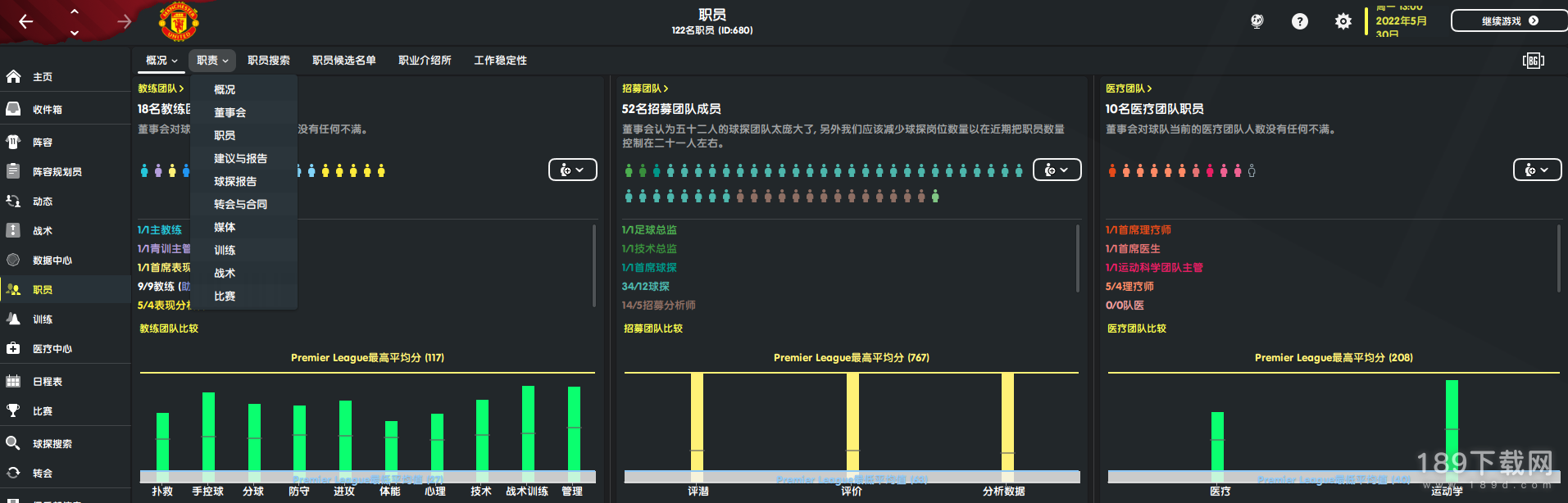Viewport: 1568px width, 503px height.
Task: Open the 招募团队 link
Action: (x=645, y=88)
